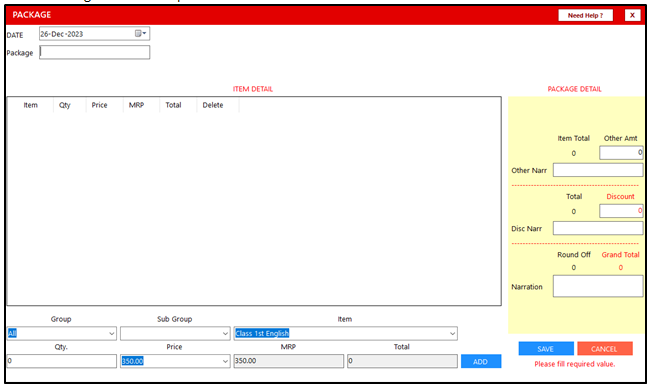This screenshot has height=391, width=654.
Task: Save the package with SAVE button
Action: point(546,348)
